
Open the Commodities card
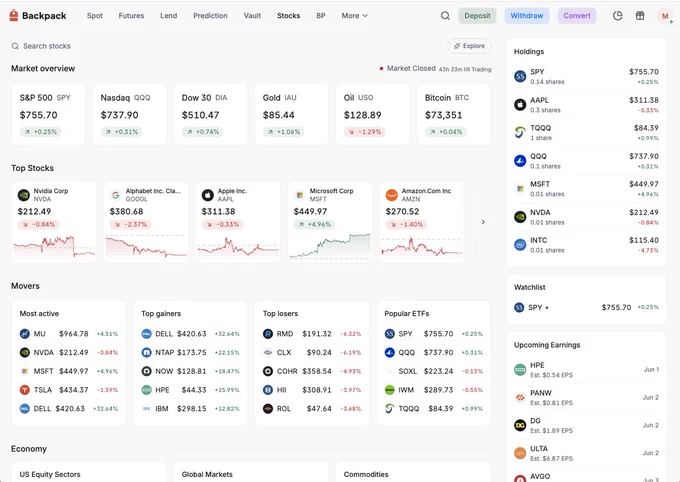(413, 472)
